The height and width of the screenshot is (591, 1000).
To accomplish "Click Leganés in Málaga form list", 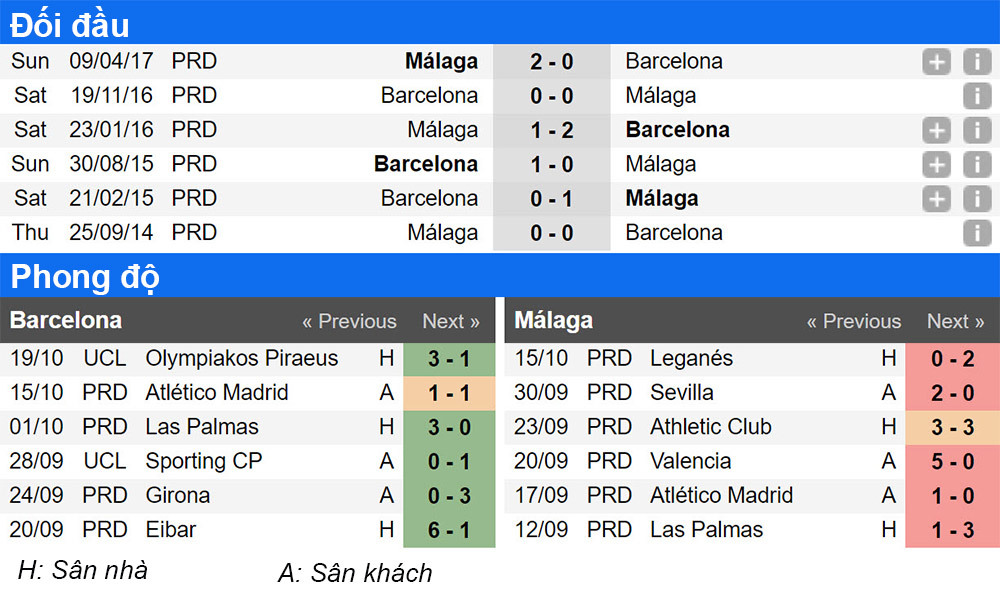I will [691, 358].
